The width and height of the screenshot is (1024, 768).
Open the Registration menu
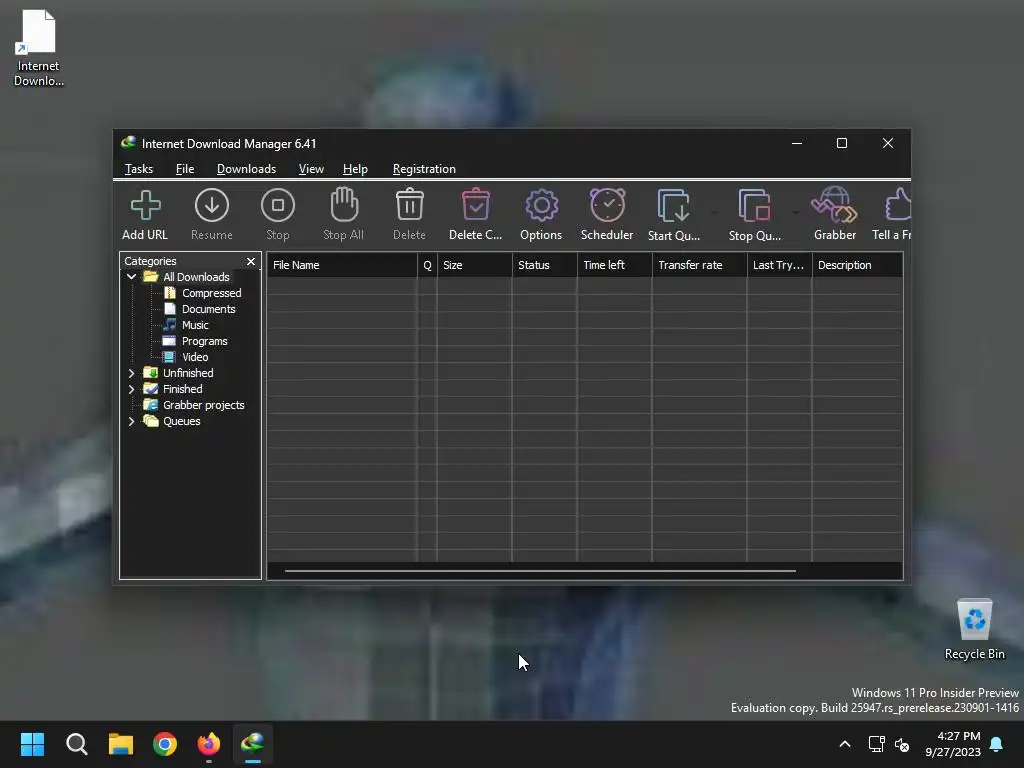tap(424, 168)
